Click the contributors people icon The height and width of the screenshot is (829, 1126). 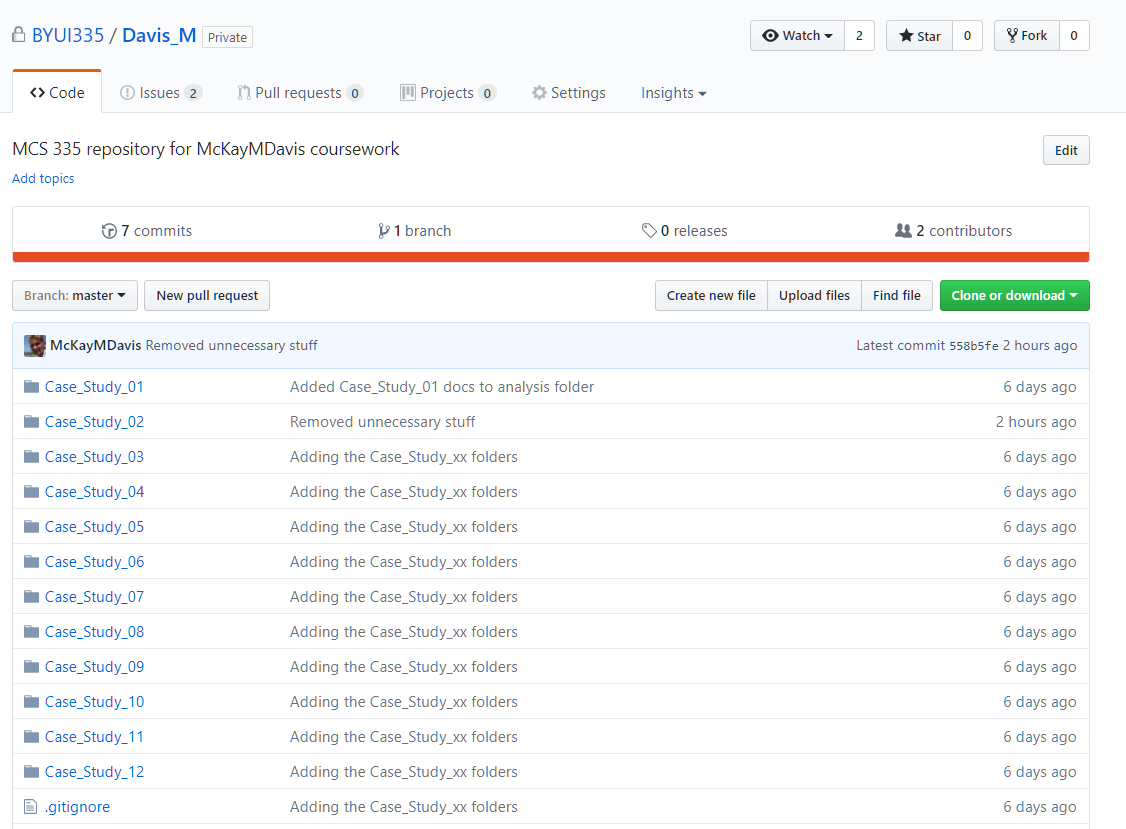[903, 231]
